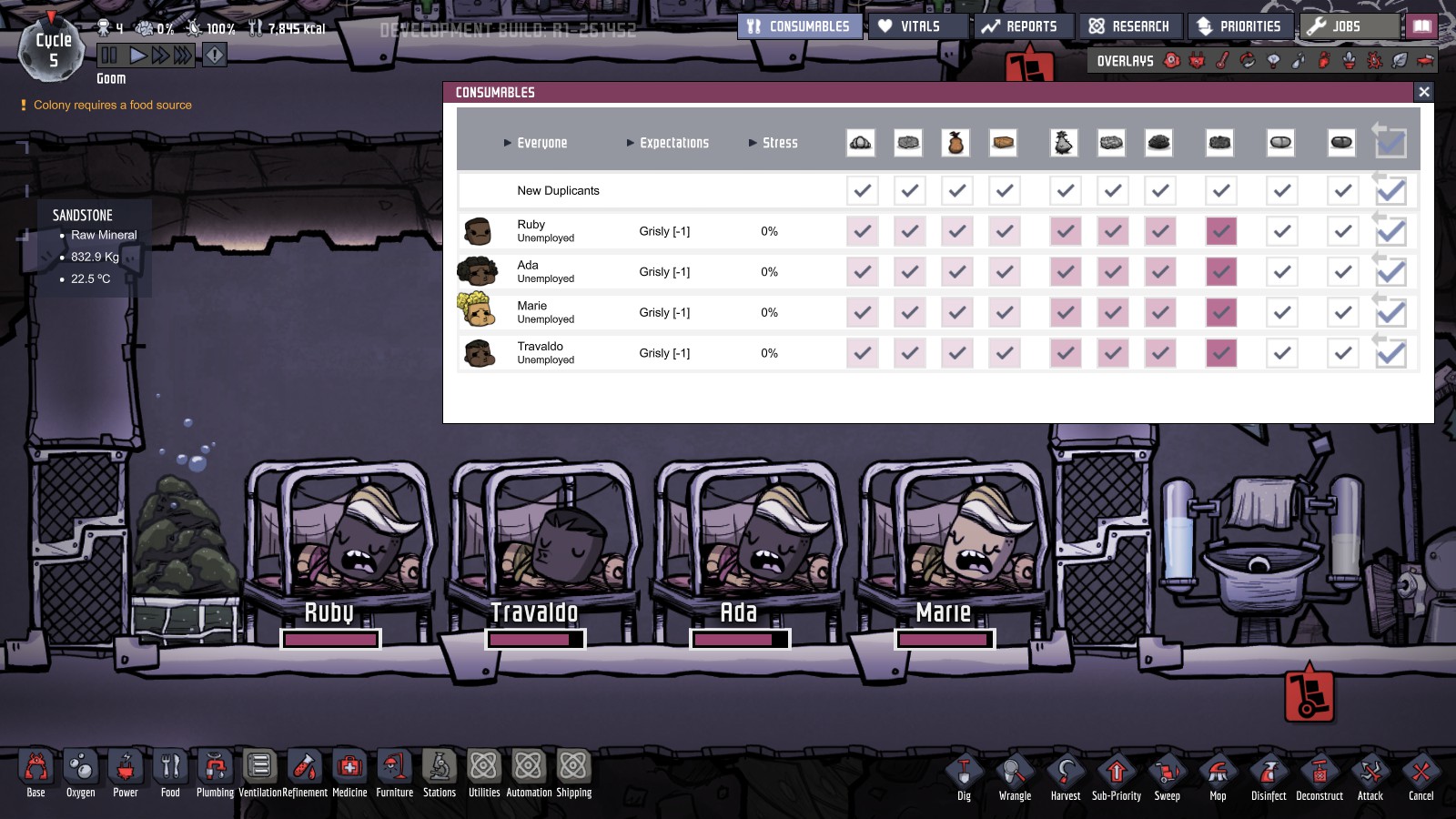Select the Shipping build category
The height and width of the screenshot is (819, 1456).
573,774
